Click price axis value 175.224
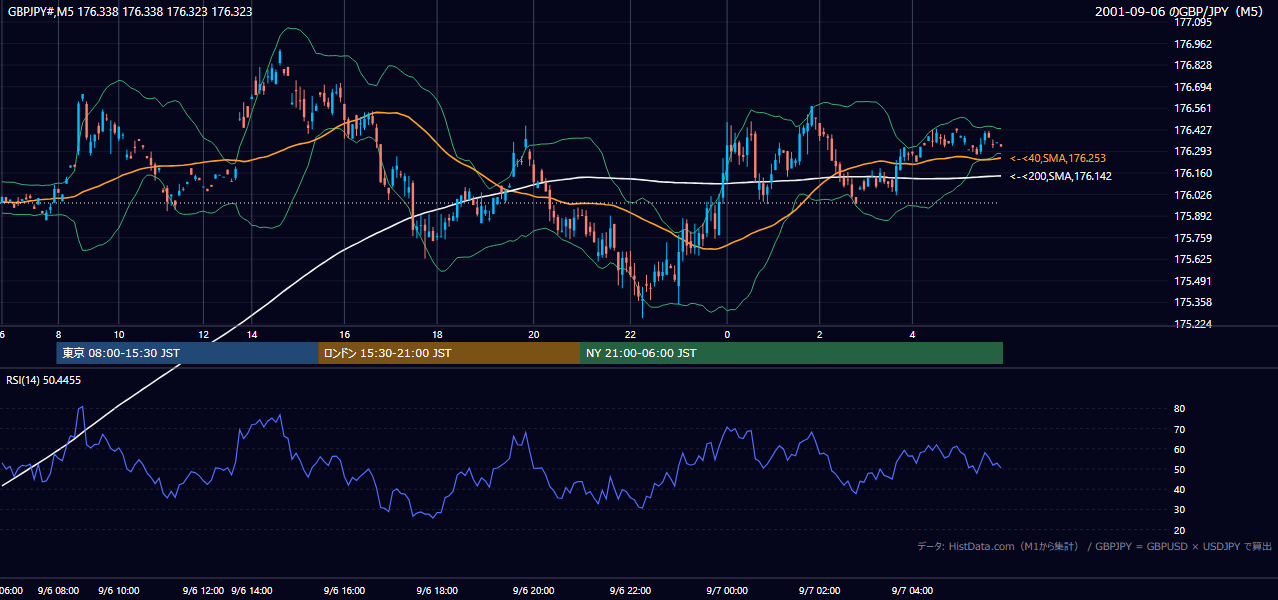This screenshot has height=600, width=1278. pyautogui.click(x=1192, y=324)
